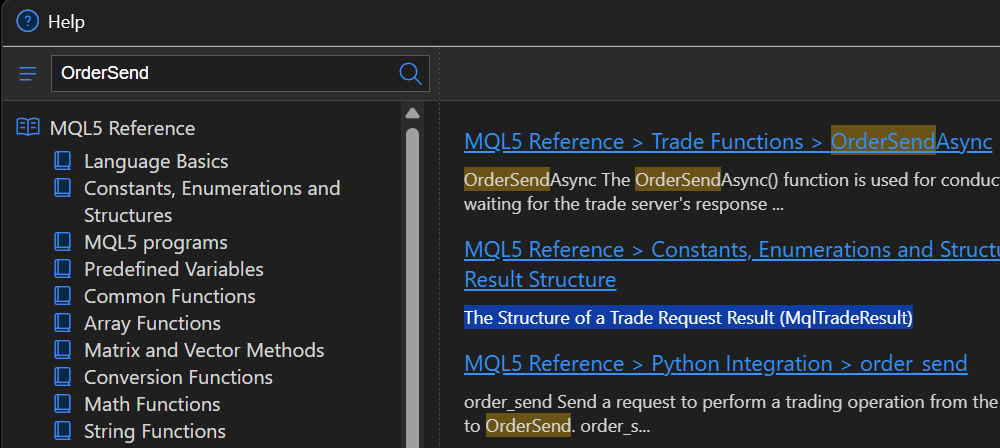The image size is (1000, 448).
Task: Click the search magnifier icon
Action: point(410,73)
